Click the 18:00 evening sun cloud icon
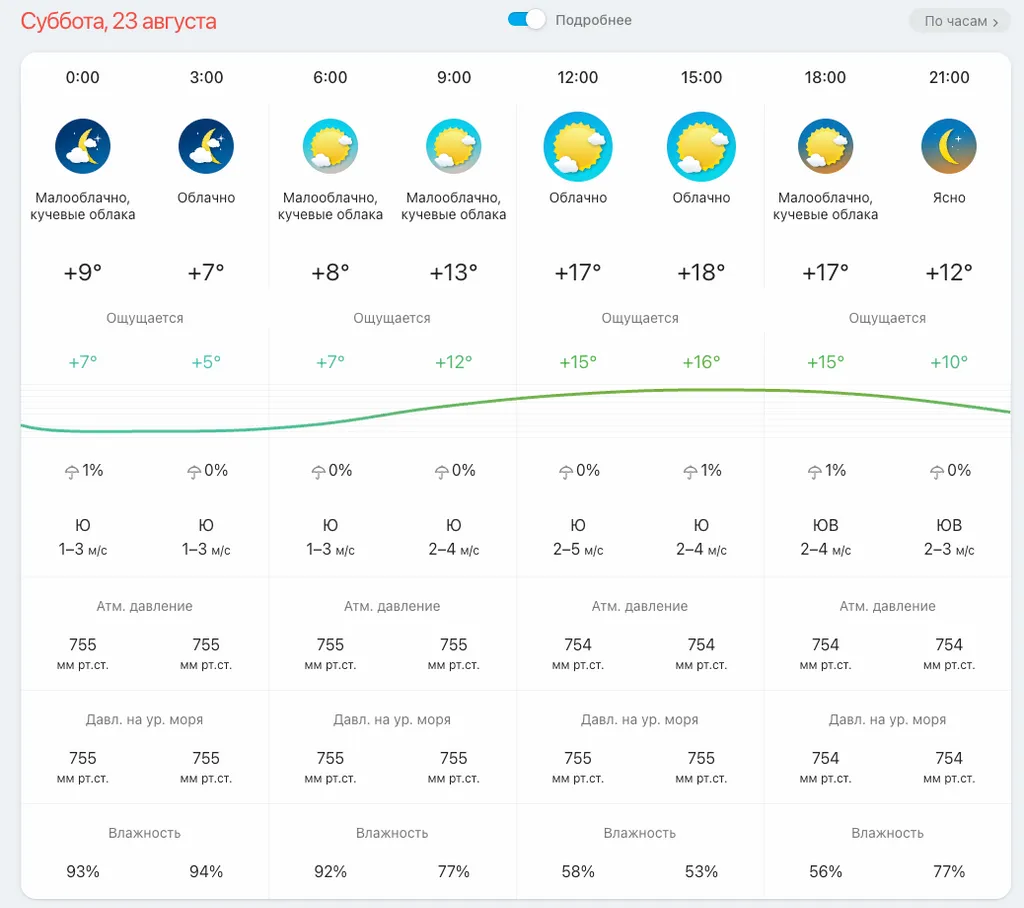1024x908 pixels. click(825, 147)
